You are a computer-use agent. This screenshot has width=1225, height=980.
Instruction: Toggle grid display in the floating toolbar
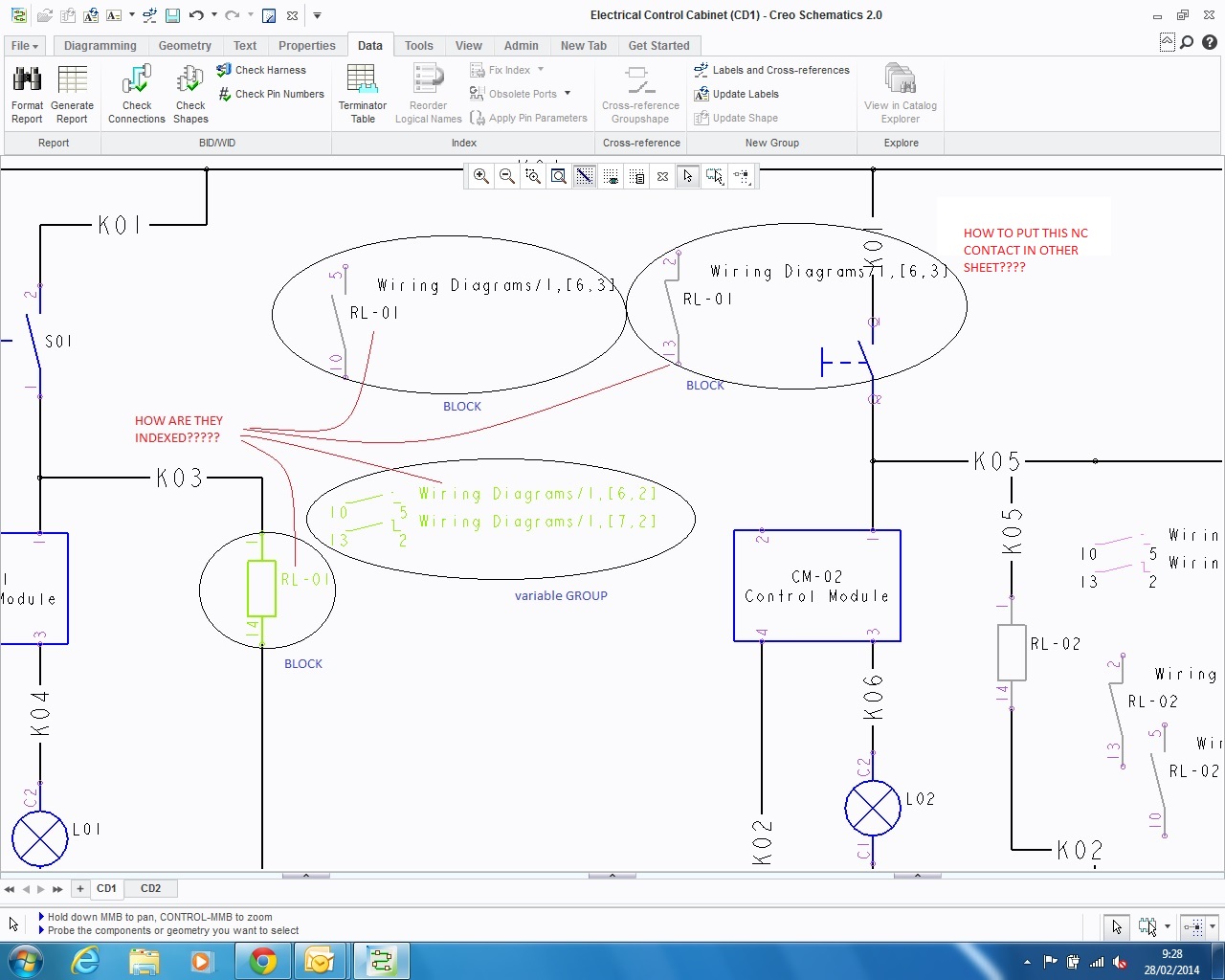click(x=611, y=176)
